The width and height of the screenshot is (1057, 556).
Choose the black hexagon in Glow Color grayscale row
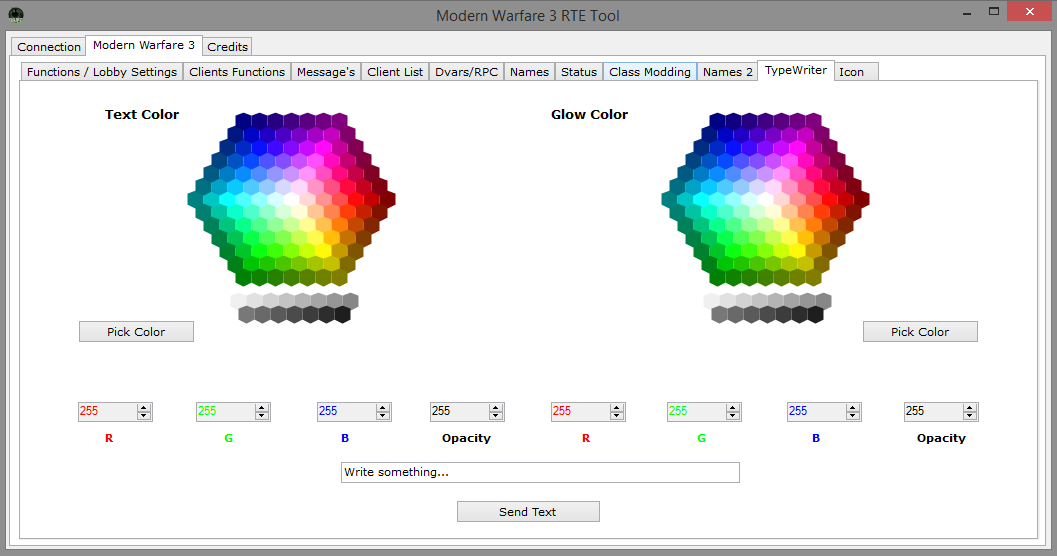[815, 315]
